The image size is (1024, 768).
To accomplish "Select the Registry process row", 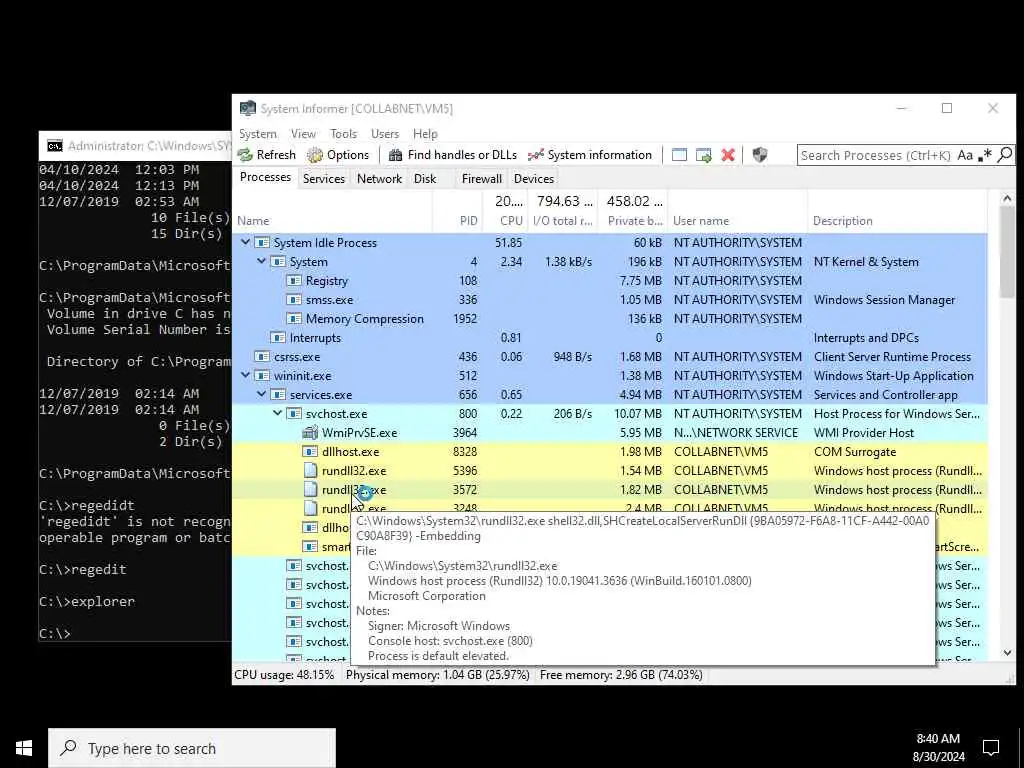I will point(610,280).
